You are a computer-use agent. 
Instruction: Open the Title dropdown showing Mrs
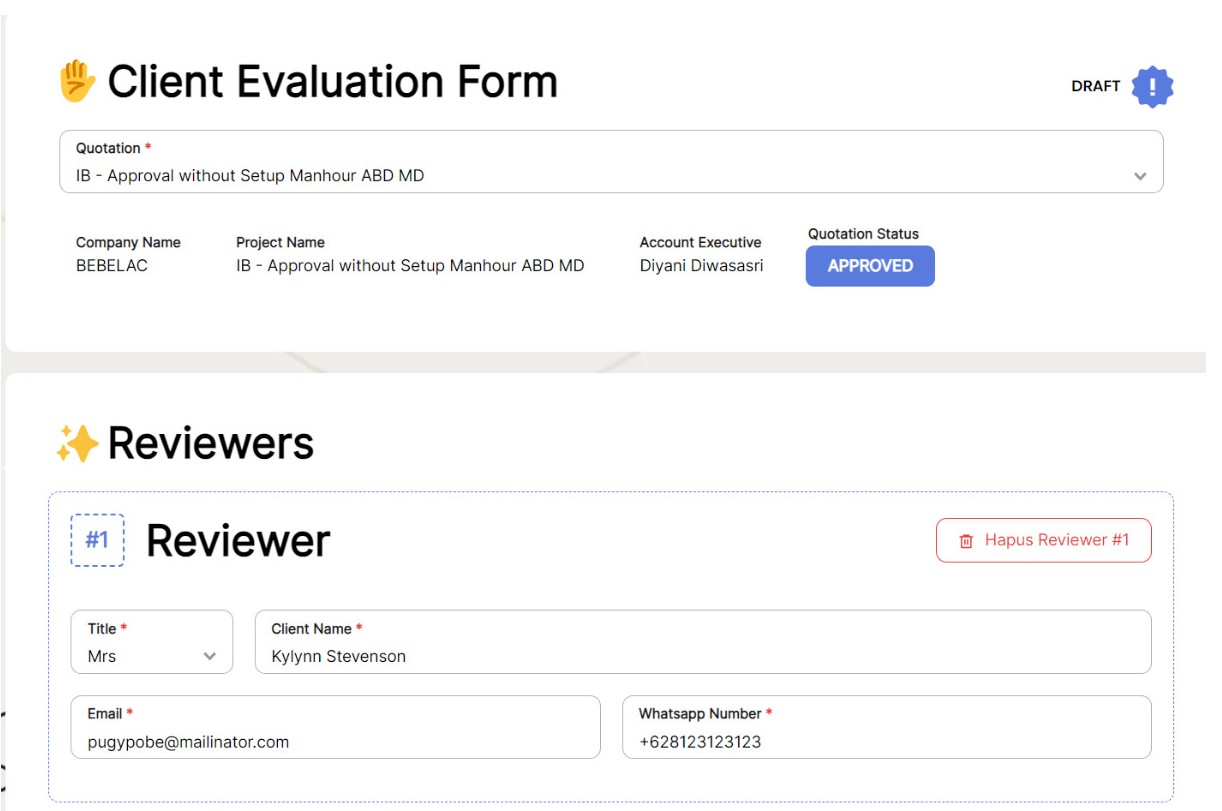click(152, 642)
